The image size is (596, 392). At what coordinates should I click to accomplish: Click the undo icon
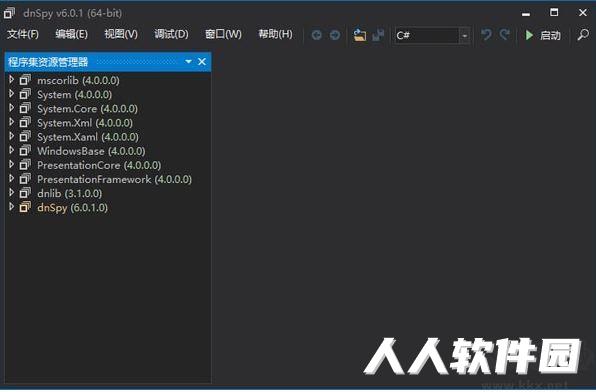tap(486, 35)
